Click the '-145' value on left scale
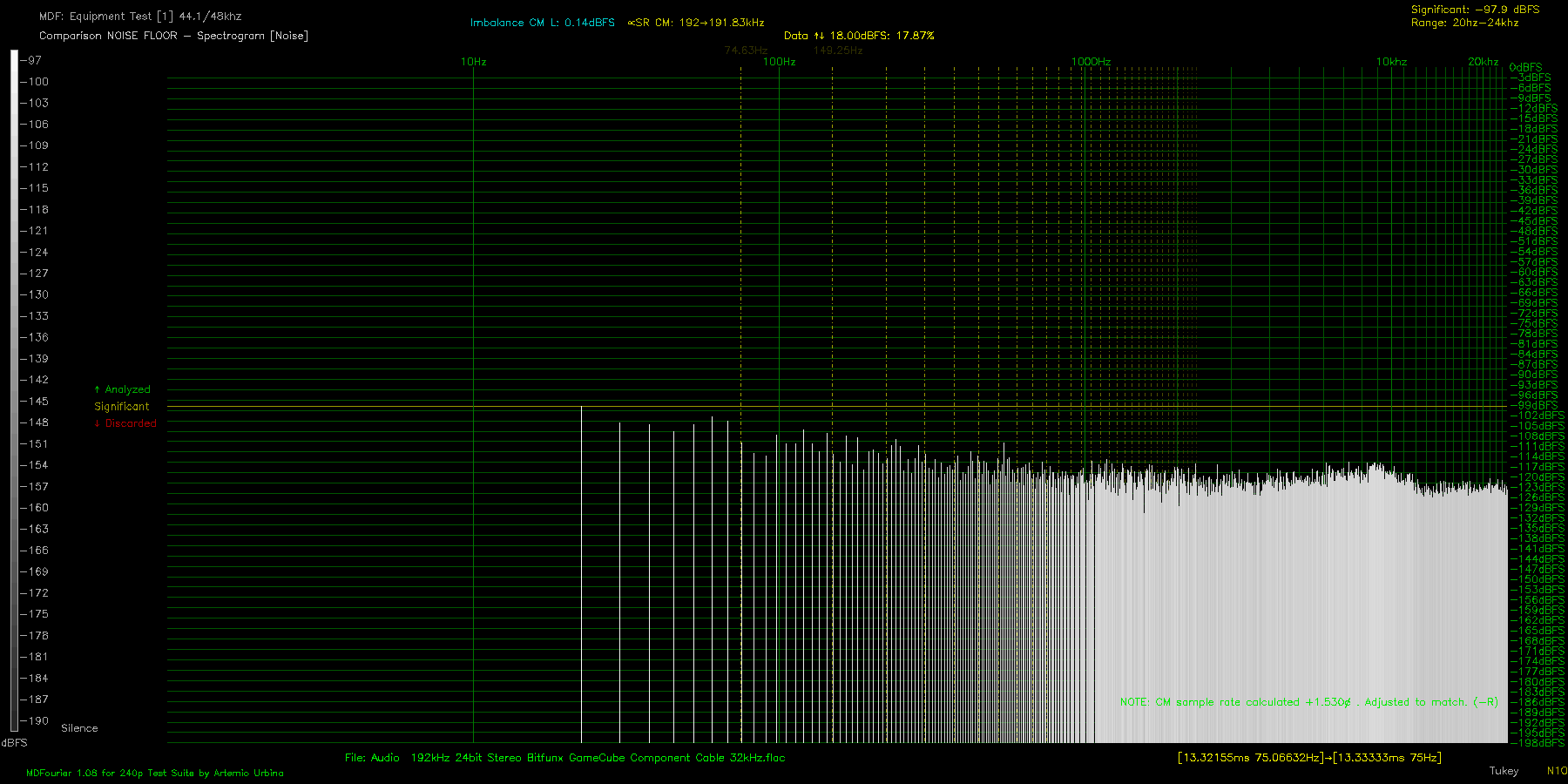This screenshot has height=784, width=1568. (35, 402)
